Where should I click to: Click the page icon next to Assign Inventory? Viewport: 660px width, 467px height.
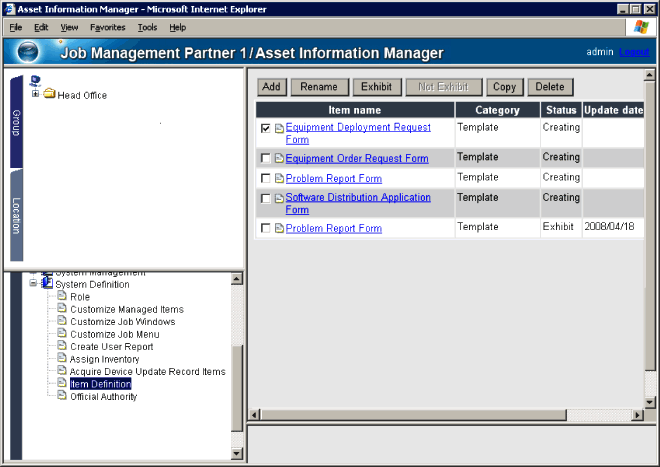[62, 358]
